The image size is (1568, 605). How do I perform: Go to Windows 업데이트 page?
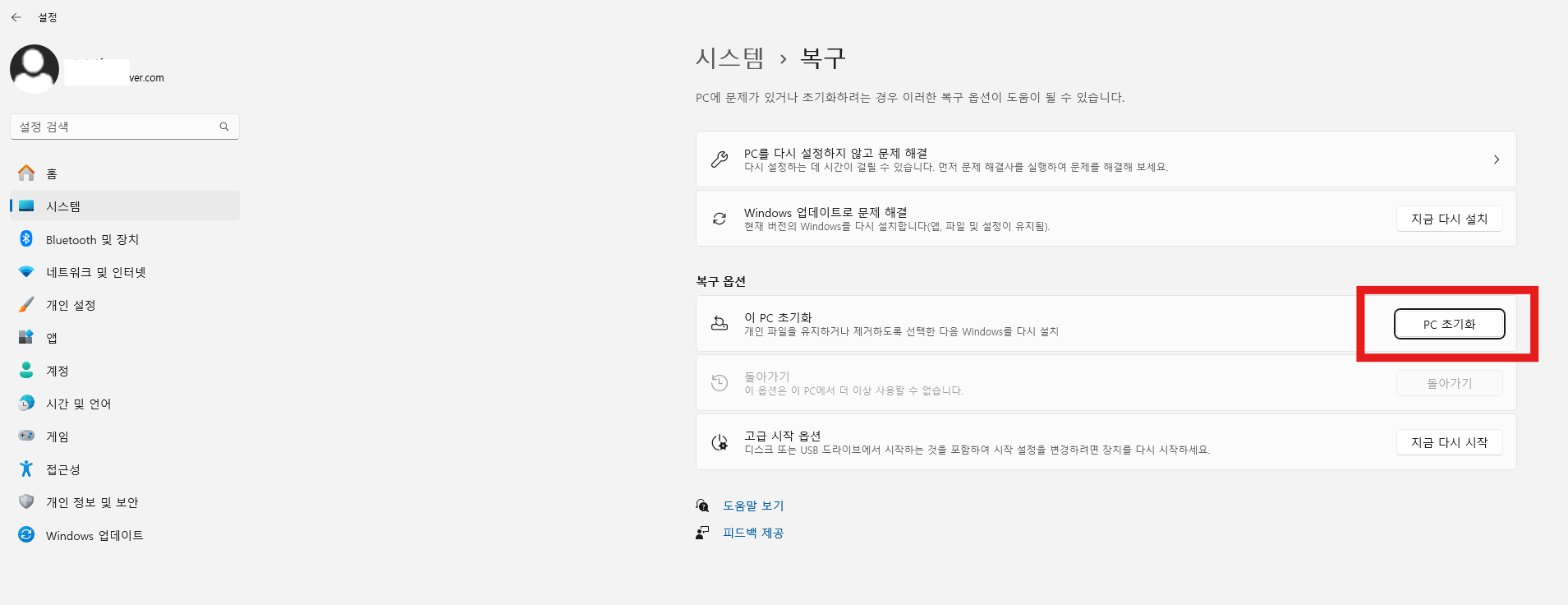click(125, 535)
